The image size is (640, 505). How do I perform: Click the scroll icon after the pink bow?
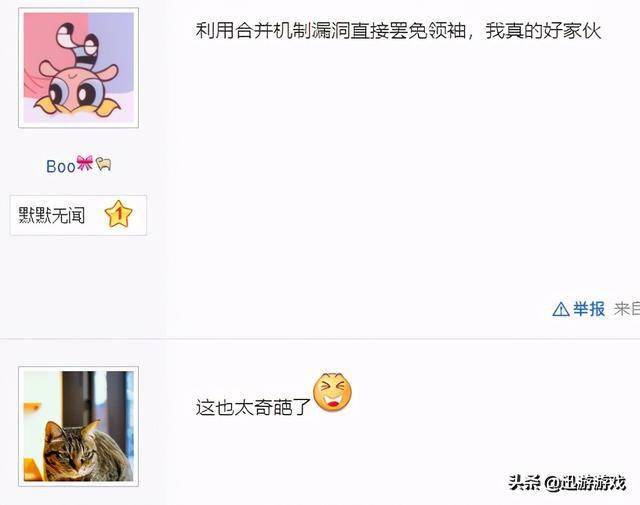coord(104,164)
